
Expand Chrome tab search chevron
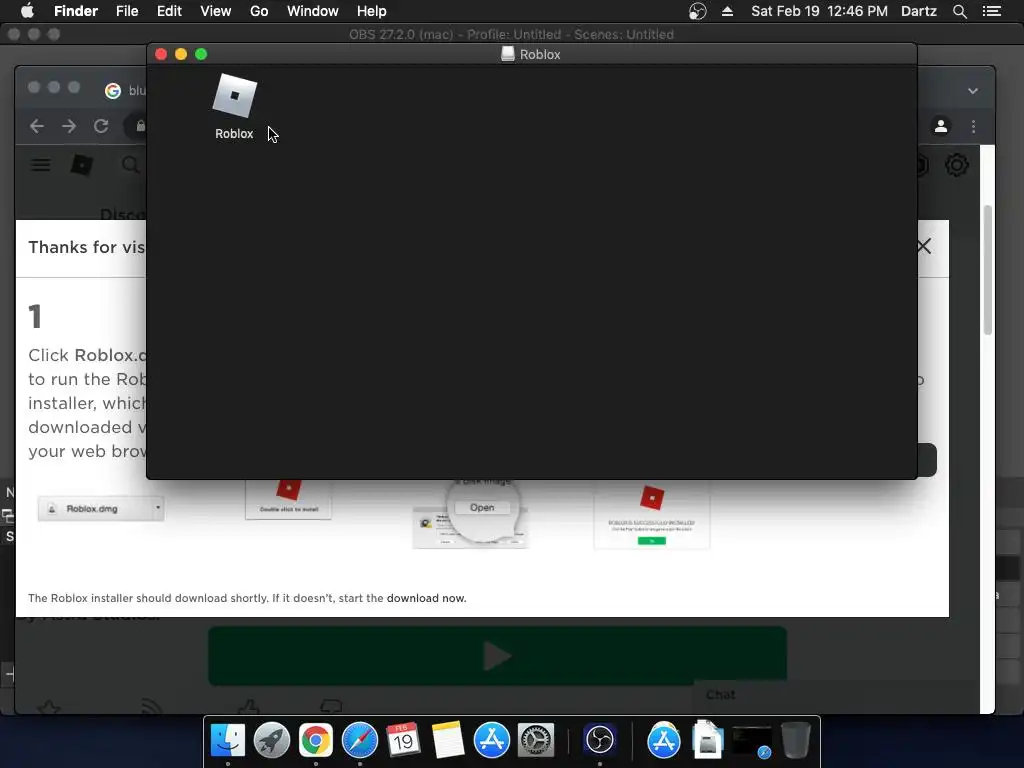(972, 91)
